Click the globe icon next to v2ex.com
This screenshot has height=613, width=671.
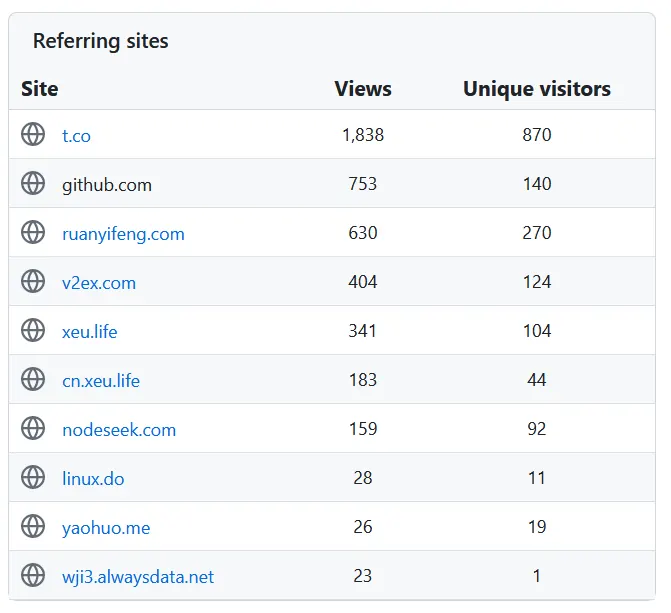coord(33,281)
